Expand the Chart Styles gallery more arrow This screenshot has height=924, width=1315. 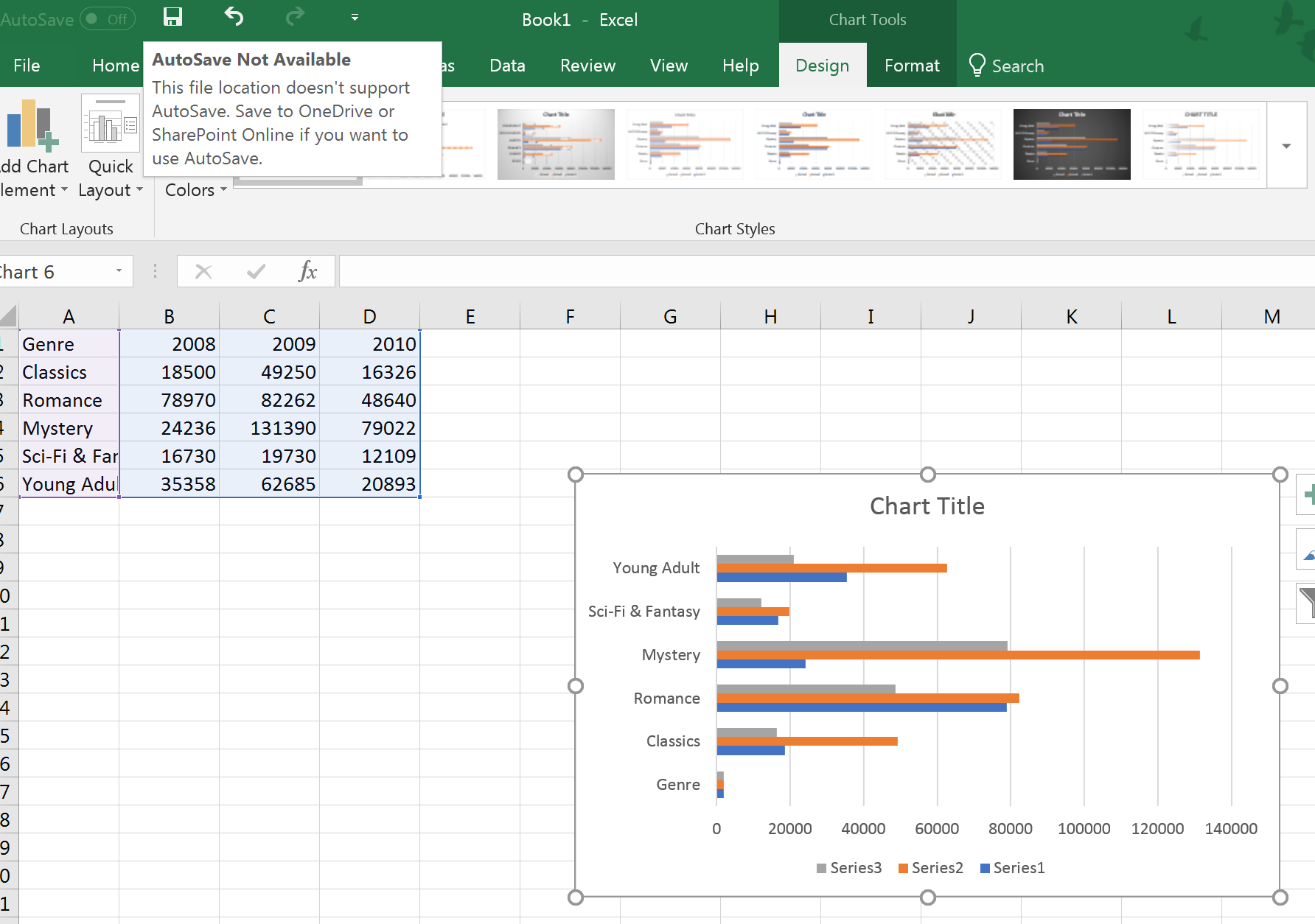(1286, 146)
